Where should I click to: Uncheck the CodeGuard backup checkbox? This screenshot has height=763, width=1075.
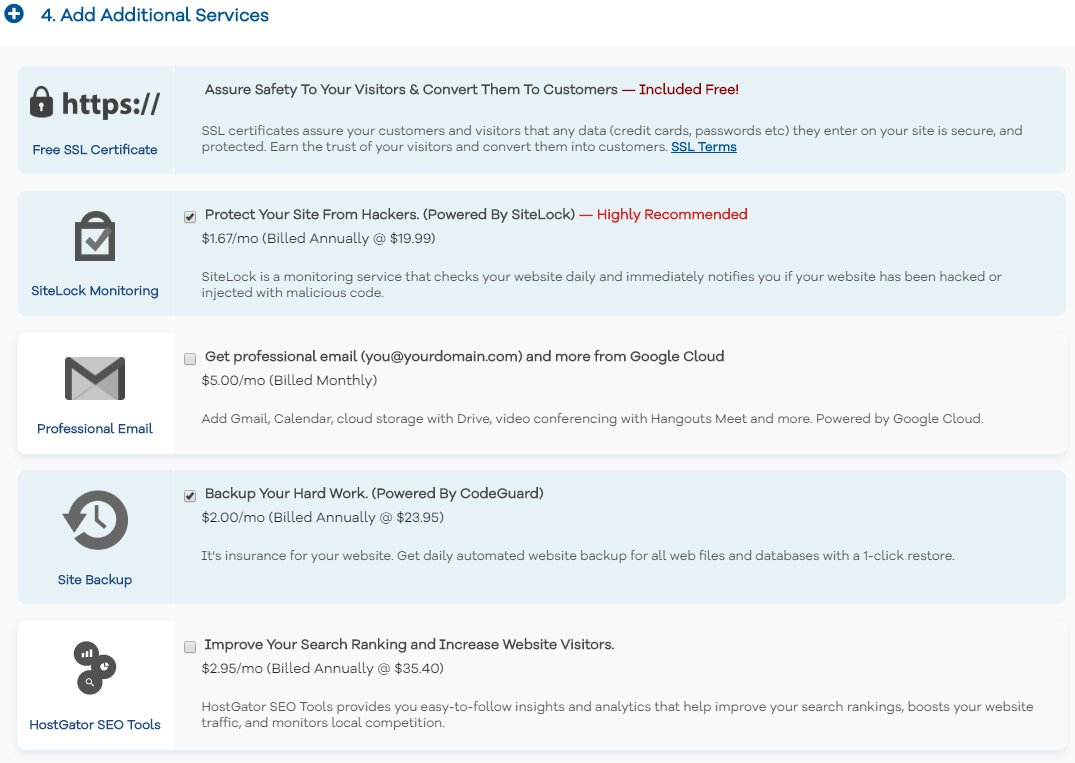pos(190,496)
